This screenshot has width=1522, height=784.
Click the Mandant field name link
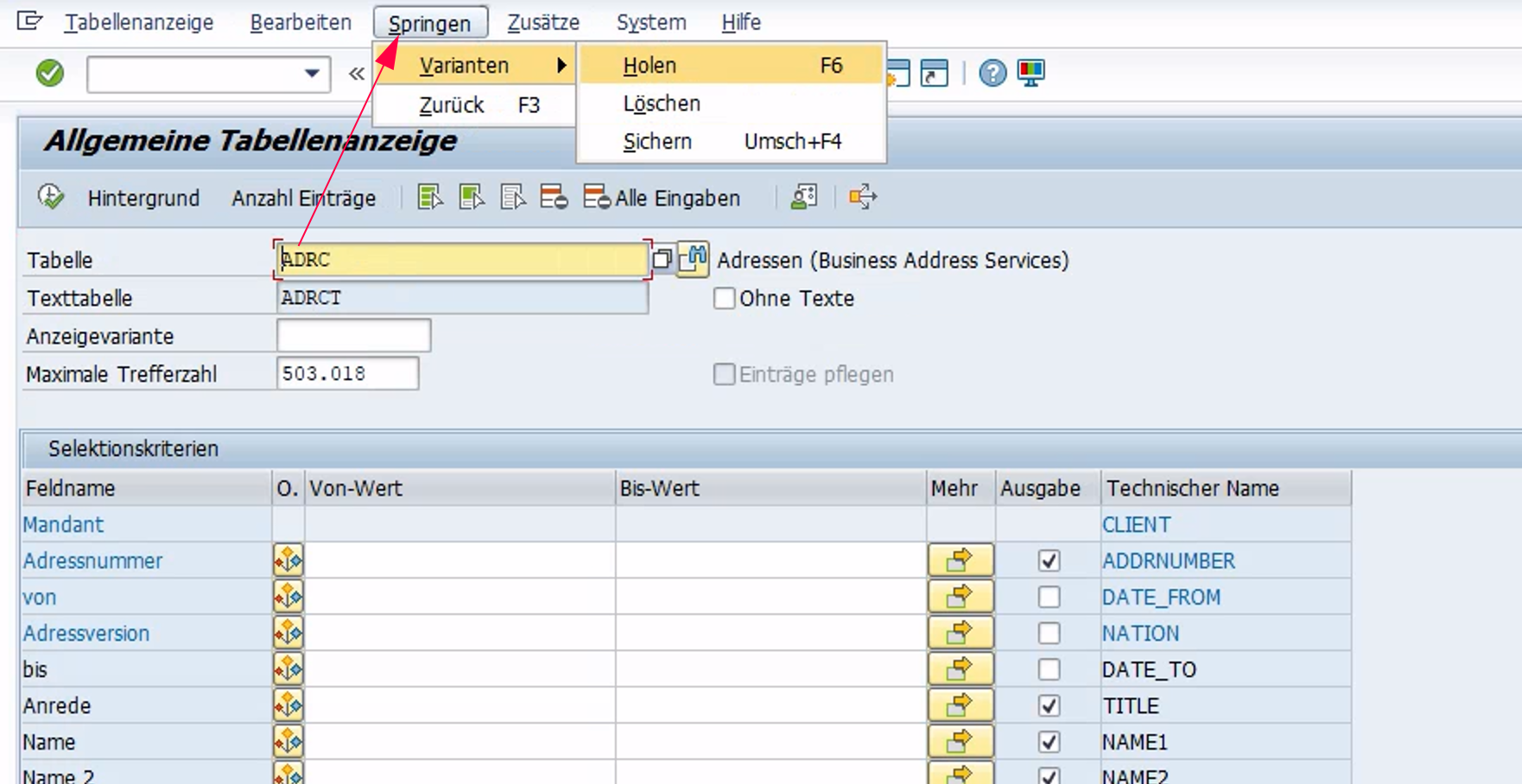pos(63,525)
